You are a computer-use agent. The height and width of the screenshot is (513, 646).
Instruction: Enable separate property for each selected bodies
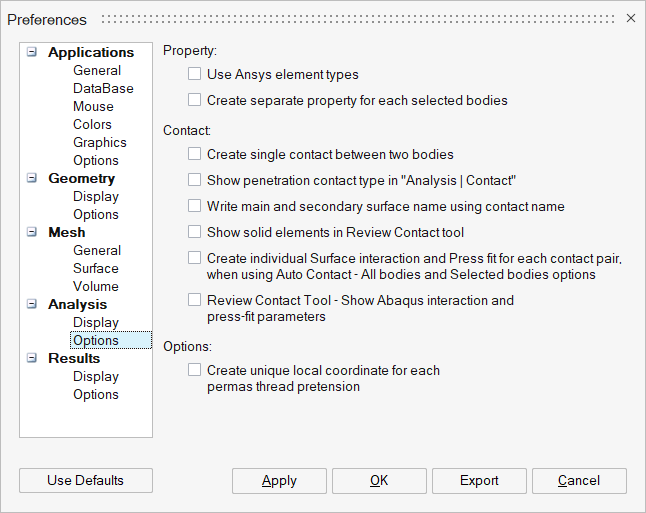click(x=194, y=101)
